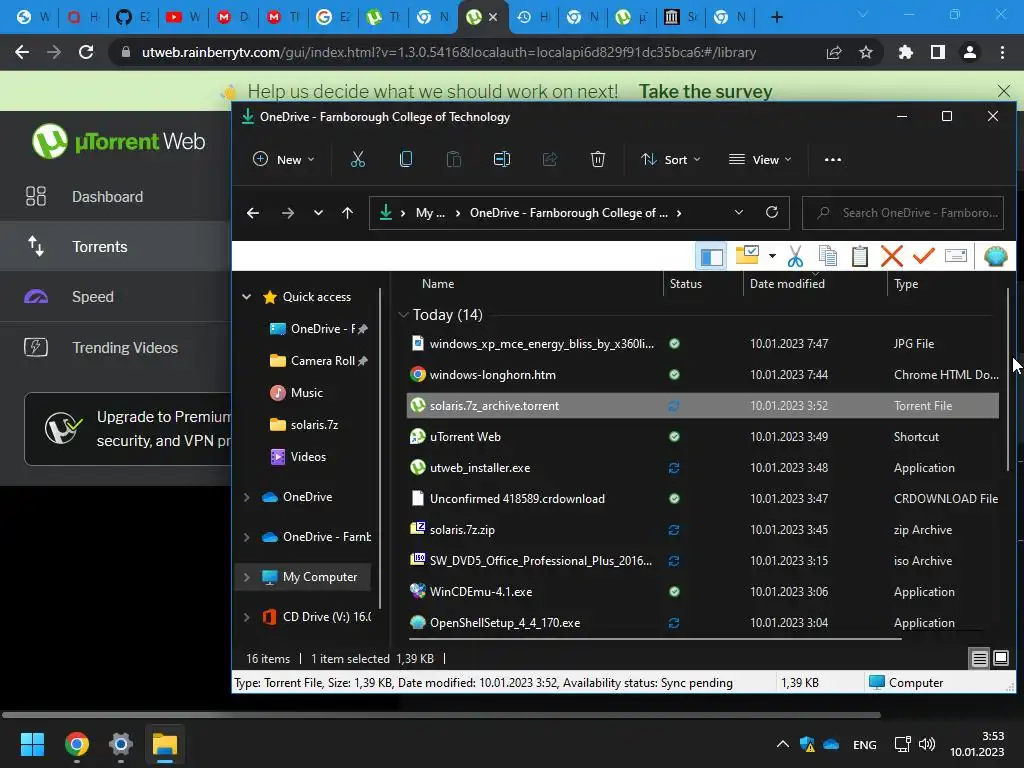This screenshot has width=1024, height=768.
Task: Switch to large thumbnails view icon
Action: point(1000,658)
